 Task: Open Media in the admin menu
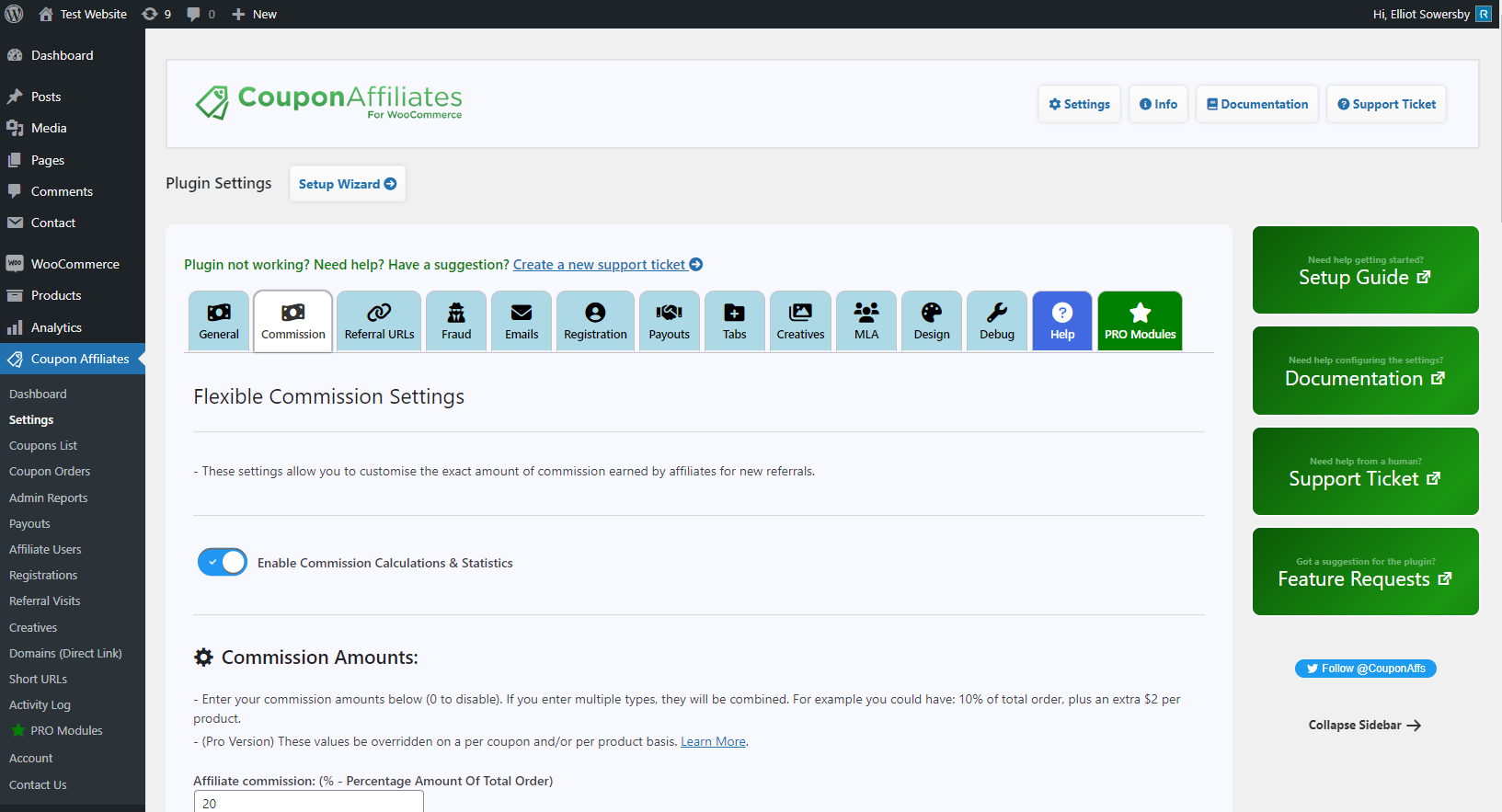click(73, 128)
